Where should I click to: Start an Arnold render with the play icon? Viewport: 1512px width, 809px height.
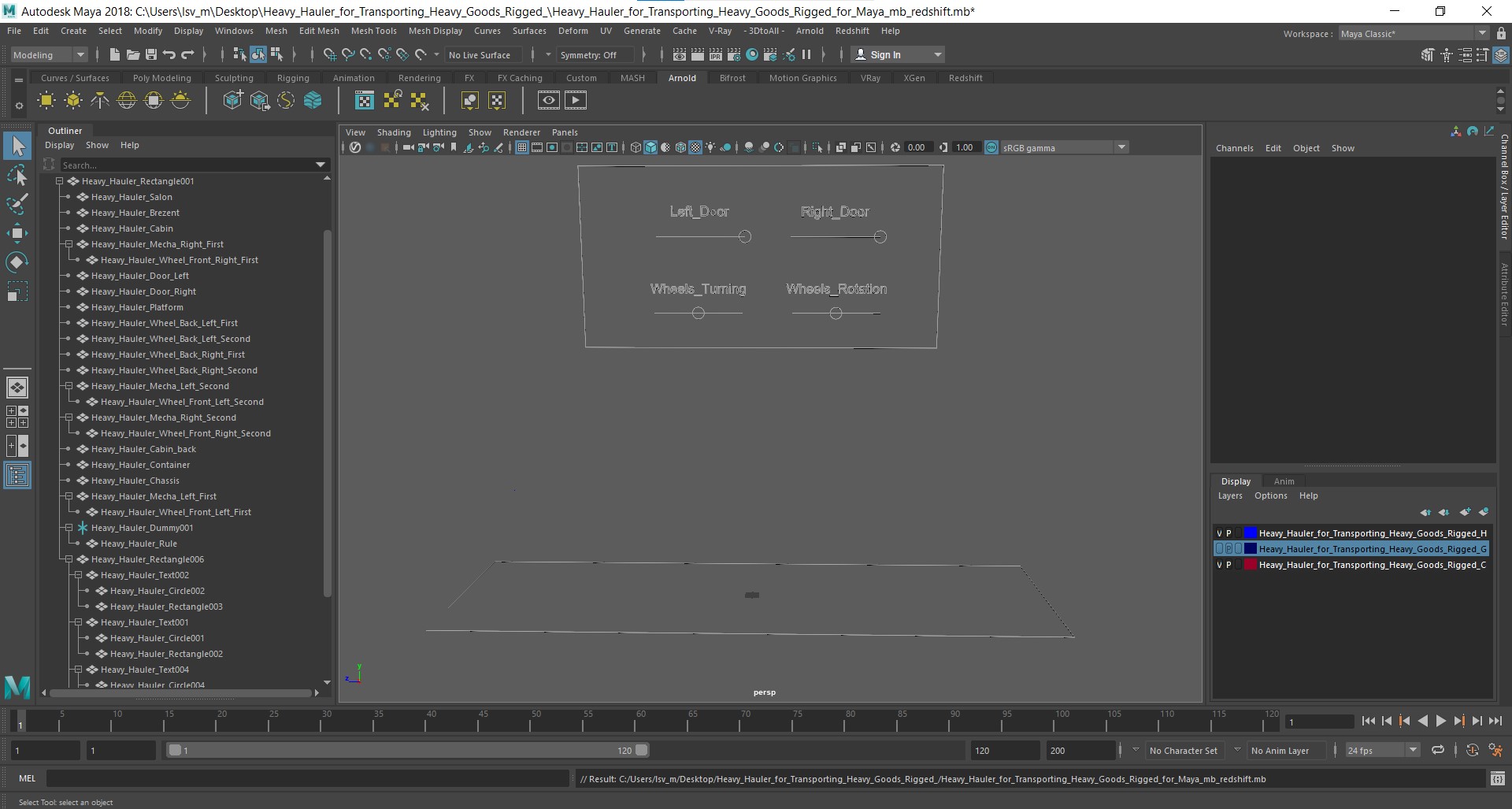coord(576,100)
